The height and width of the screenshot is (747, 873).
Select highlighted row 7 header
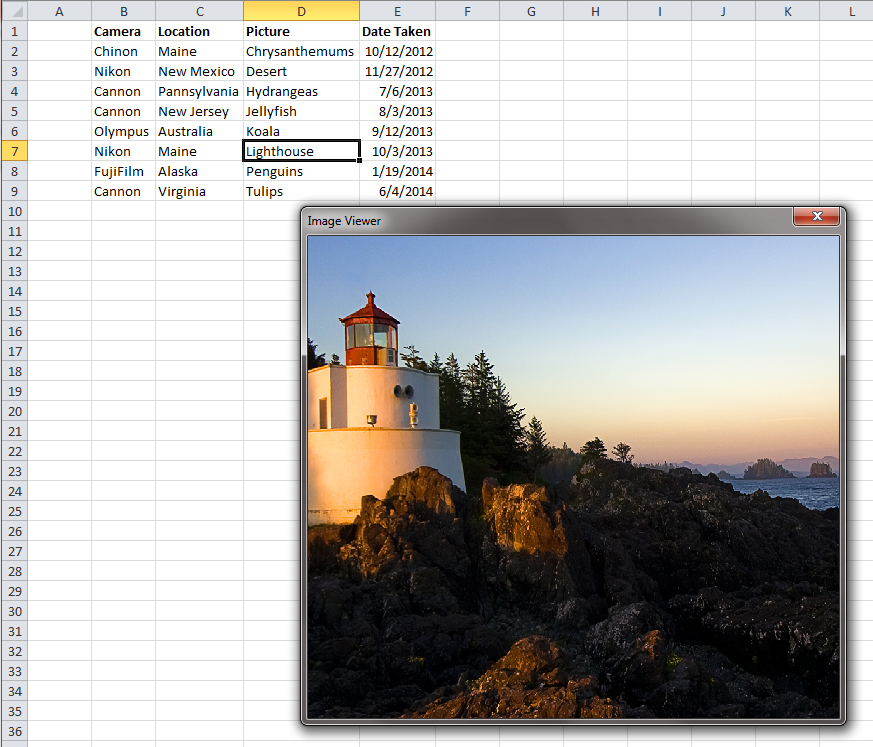pos(14,151)
